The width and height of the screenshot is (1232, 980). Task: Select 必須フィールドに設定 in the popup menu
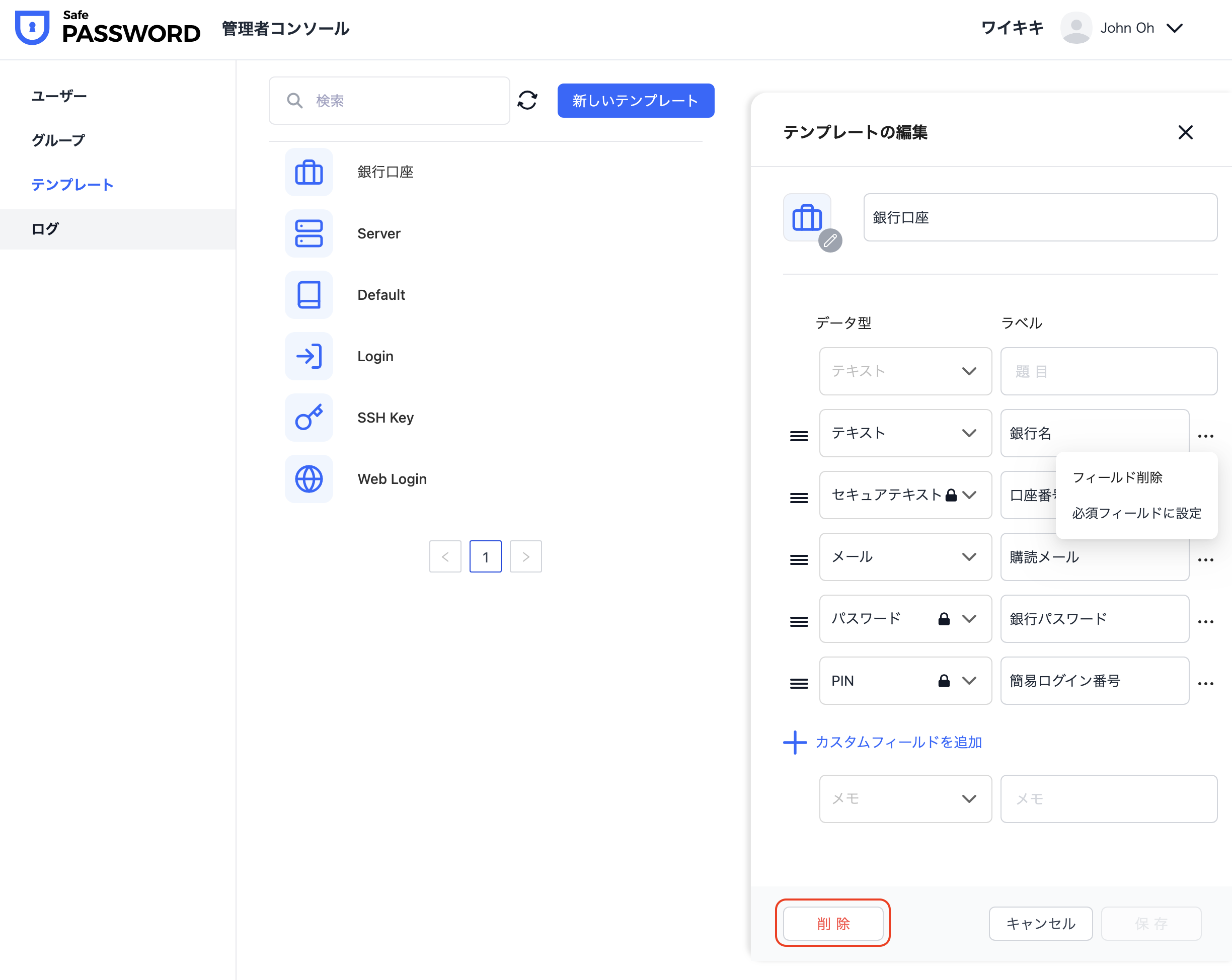[1136, 513]
